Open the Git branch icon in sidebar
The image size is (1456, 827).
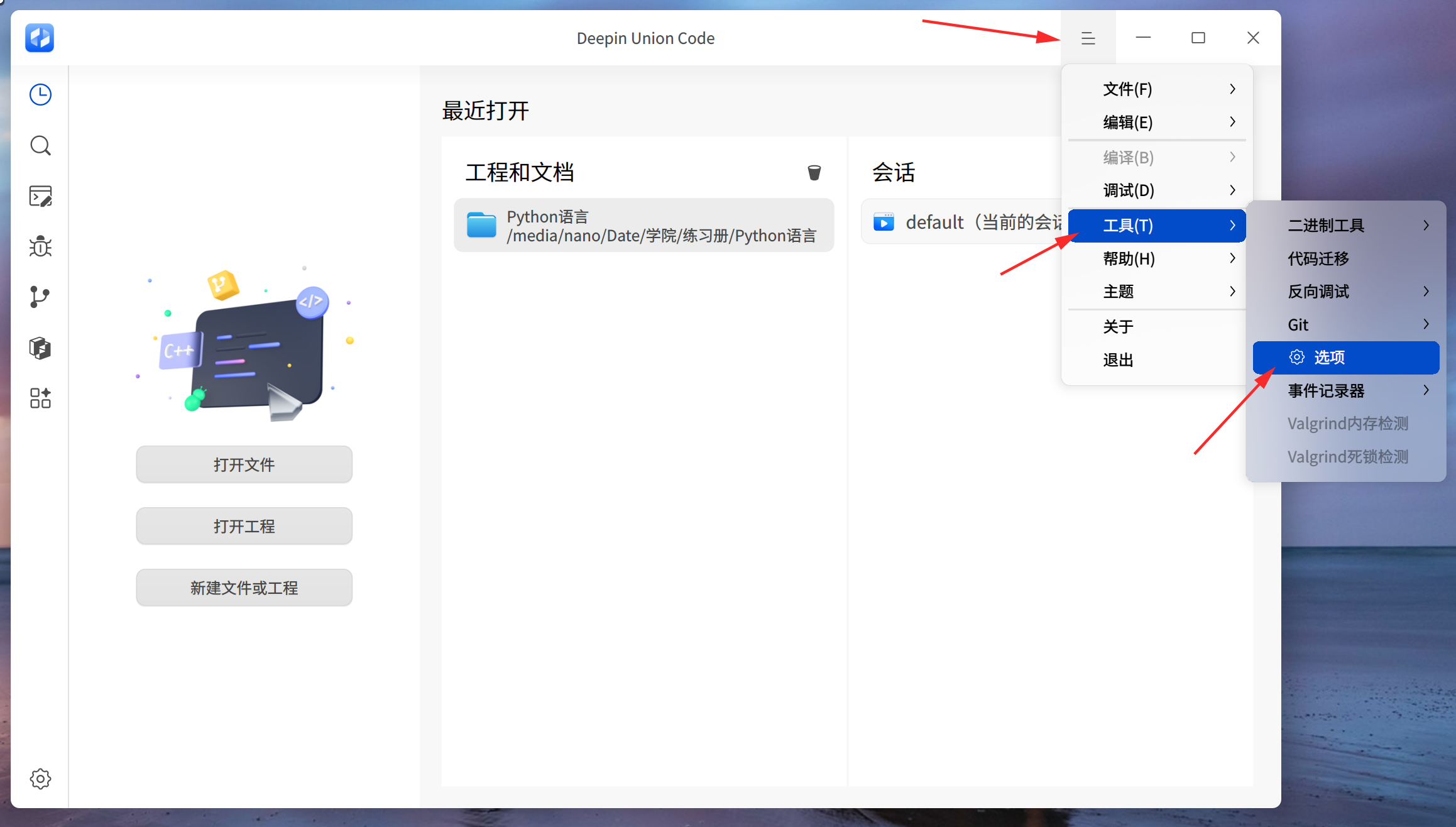(x=40, y=297)
